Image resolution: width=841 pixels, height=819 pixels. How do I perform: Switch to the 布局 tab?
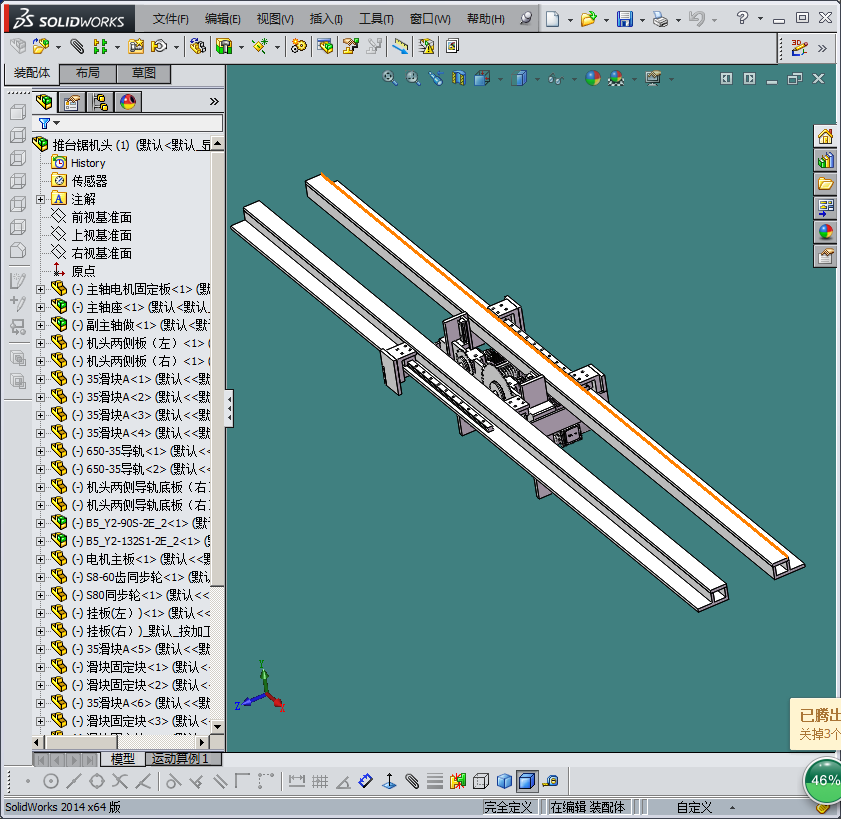87,74
